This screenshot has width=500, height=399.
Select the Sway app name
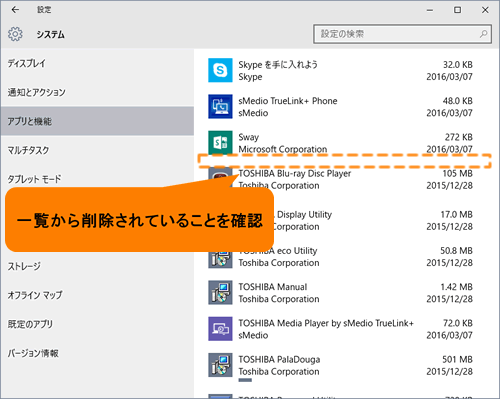(248, 137)
